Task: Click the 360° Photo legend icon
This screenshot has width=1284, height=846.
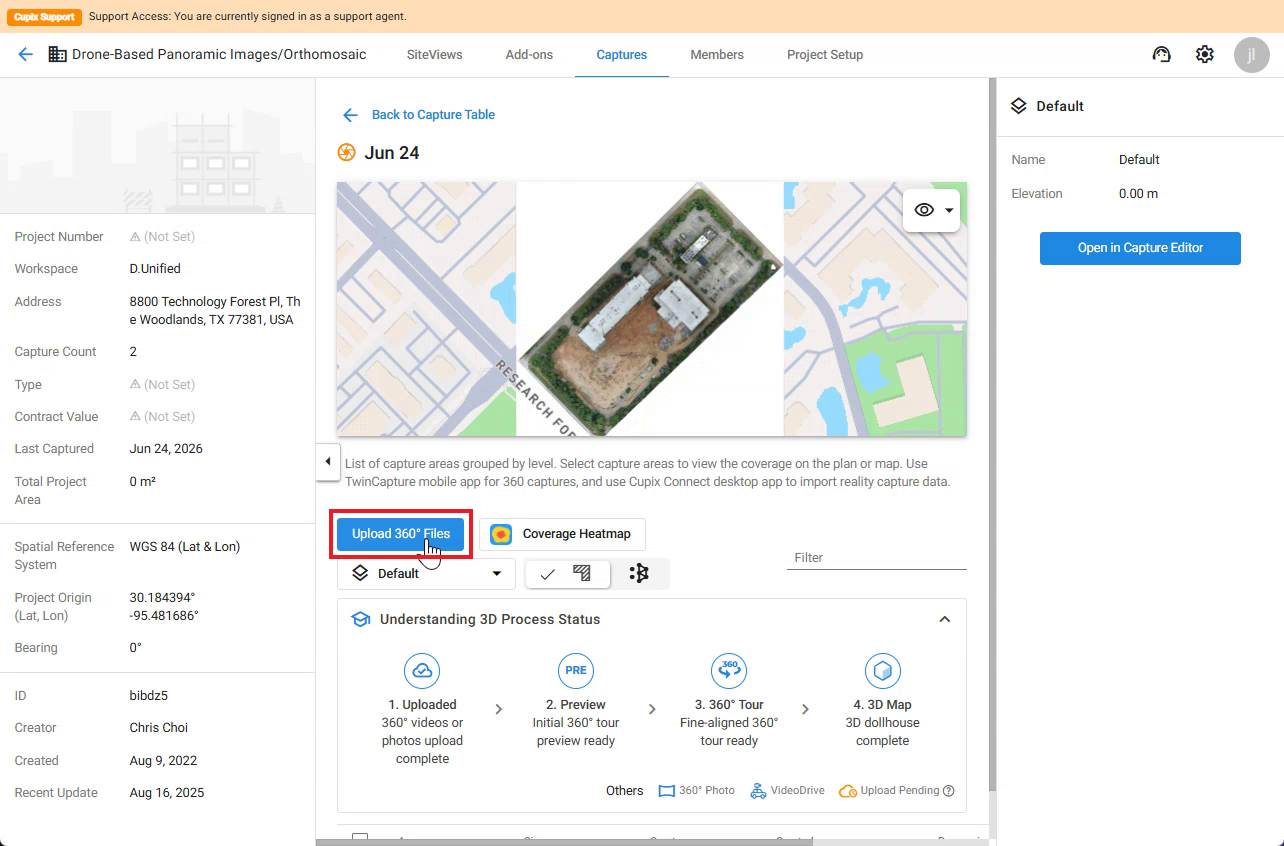Action: coord(666,791)
